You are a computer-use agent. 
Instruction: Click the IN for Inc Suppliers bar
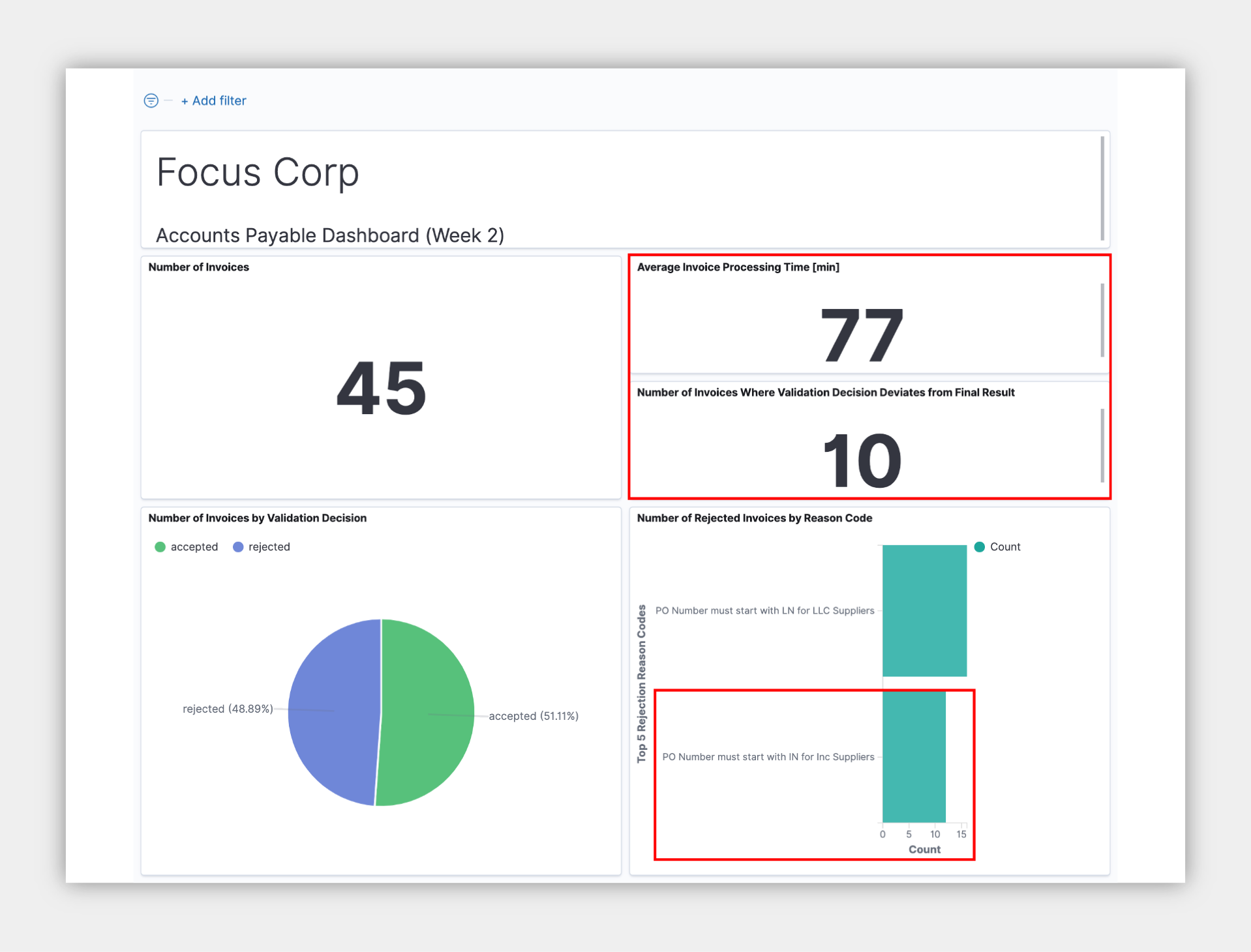click(914, 756)
